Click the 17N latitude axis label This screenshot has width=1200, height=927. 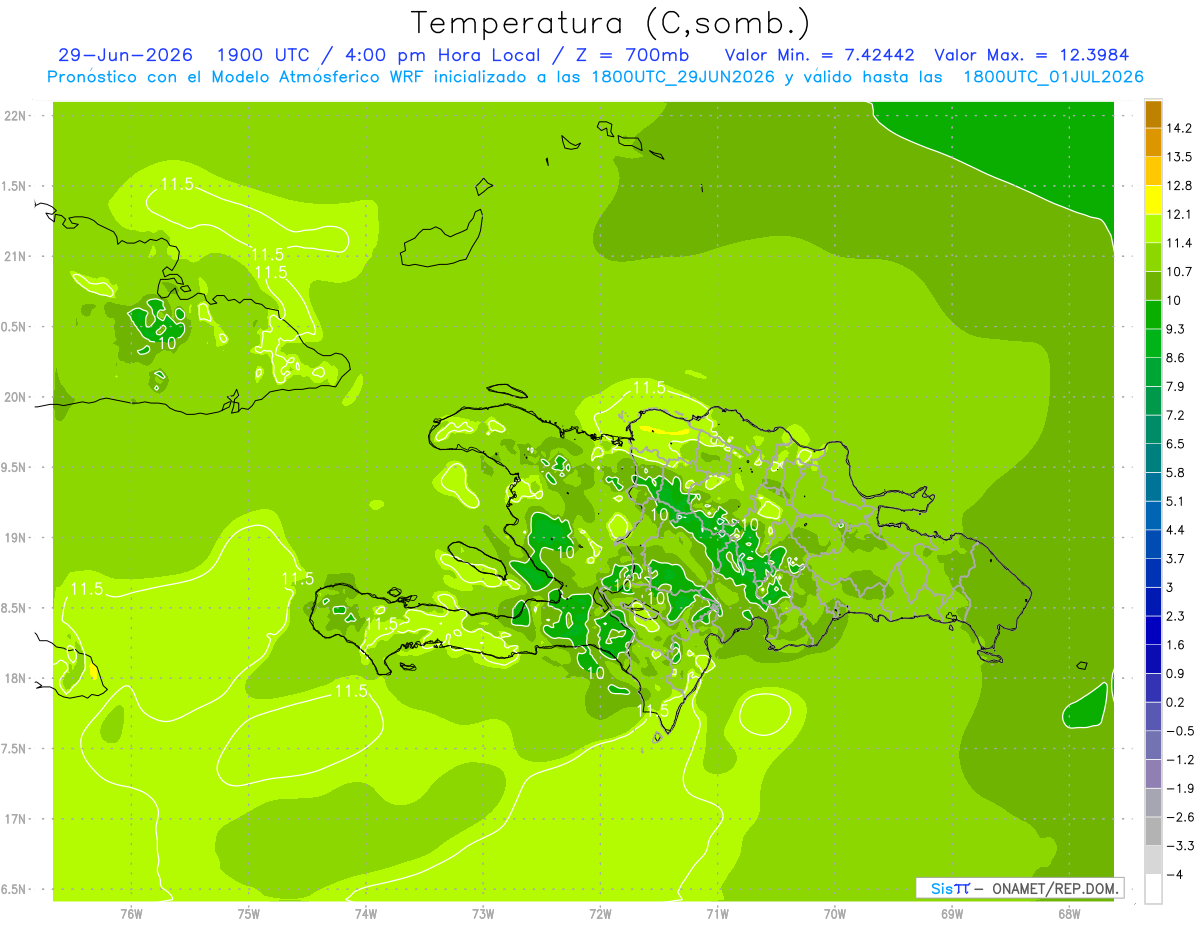(15, 819)
